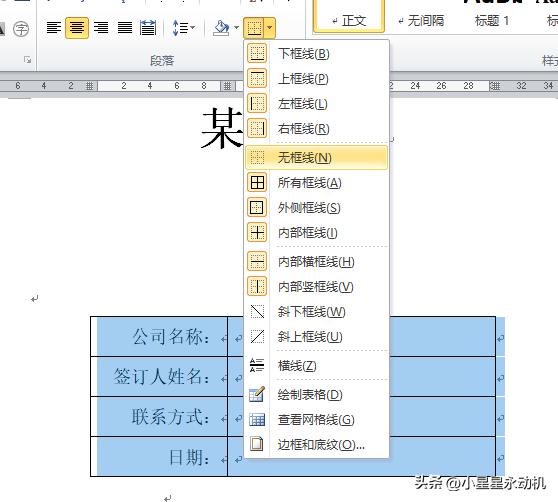
Task: Click the view gridlines icon
Action: pyautogui.click(x=257, y=420)
